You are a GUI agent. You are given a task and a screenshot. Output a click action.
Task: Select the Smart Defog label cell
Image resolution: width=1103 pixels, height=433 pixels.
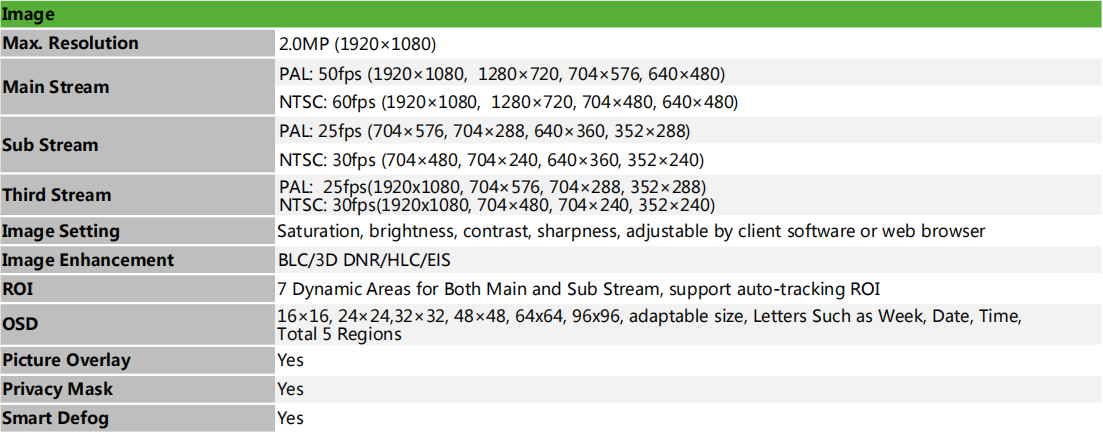pos(137,419)
